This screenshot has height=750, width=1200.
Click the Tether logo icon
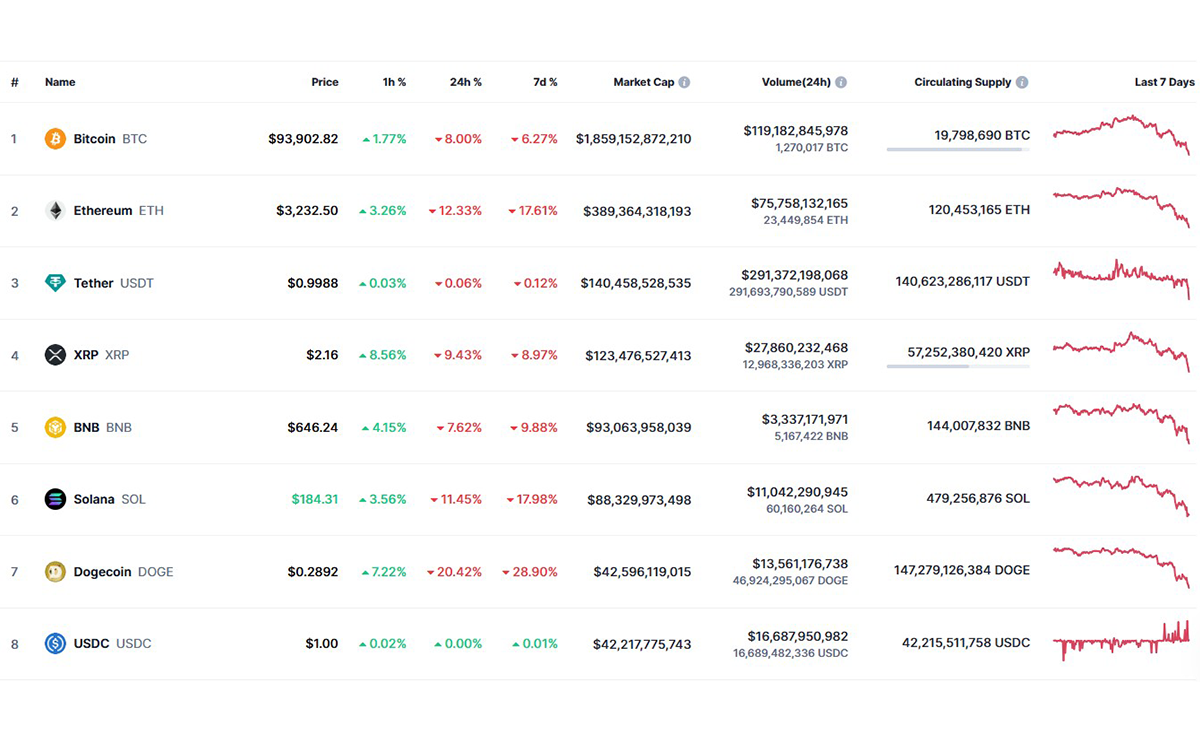coord(55,283)
